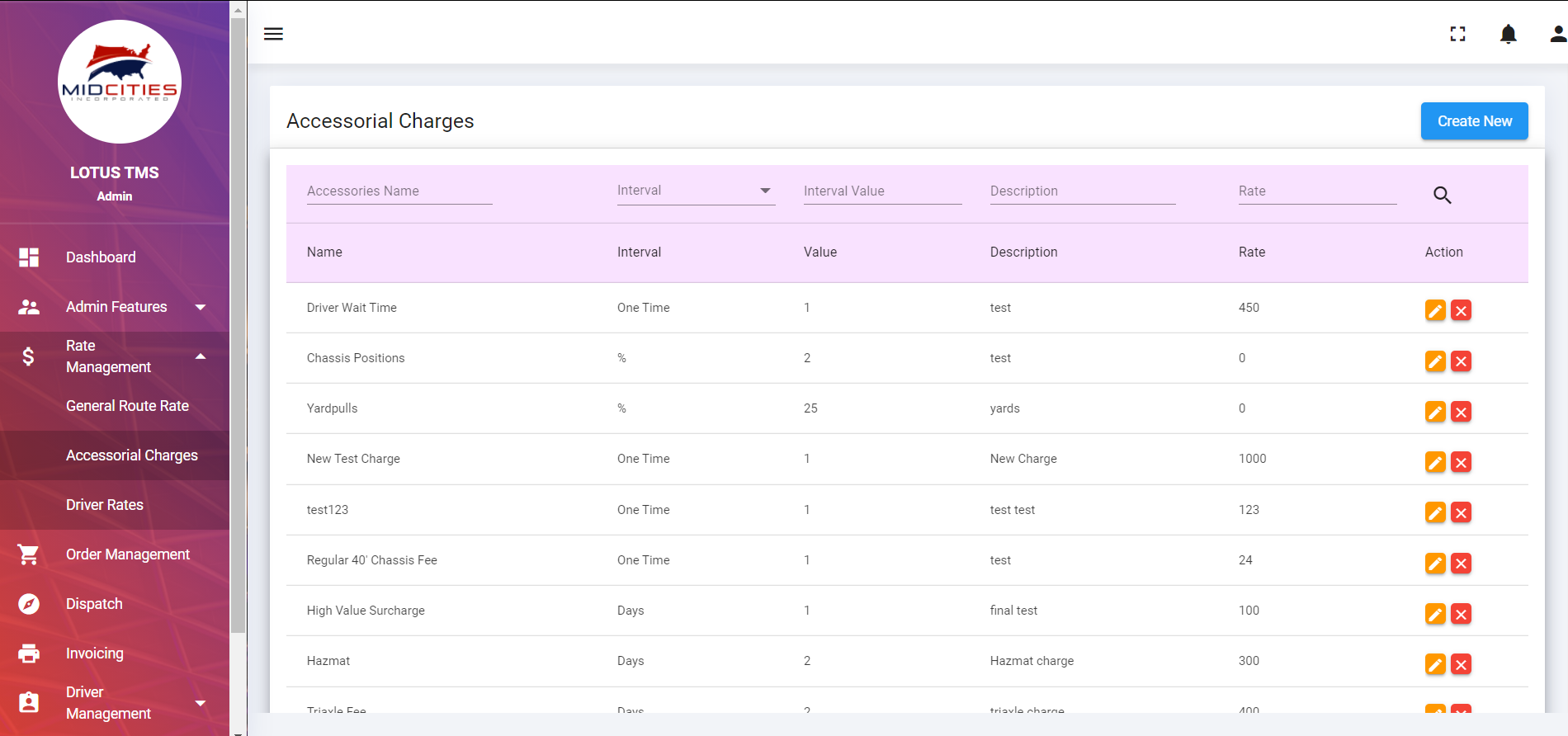Toggle fullscreen mode icon
This screenshot has height=736, width=1568.
click(1457, 34)
